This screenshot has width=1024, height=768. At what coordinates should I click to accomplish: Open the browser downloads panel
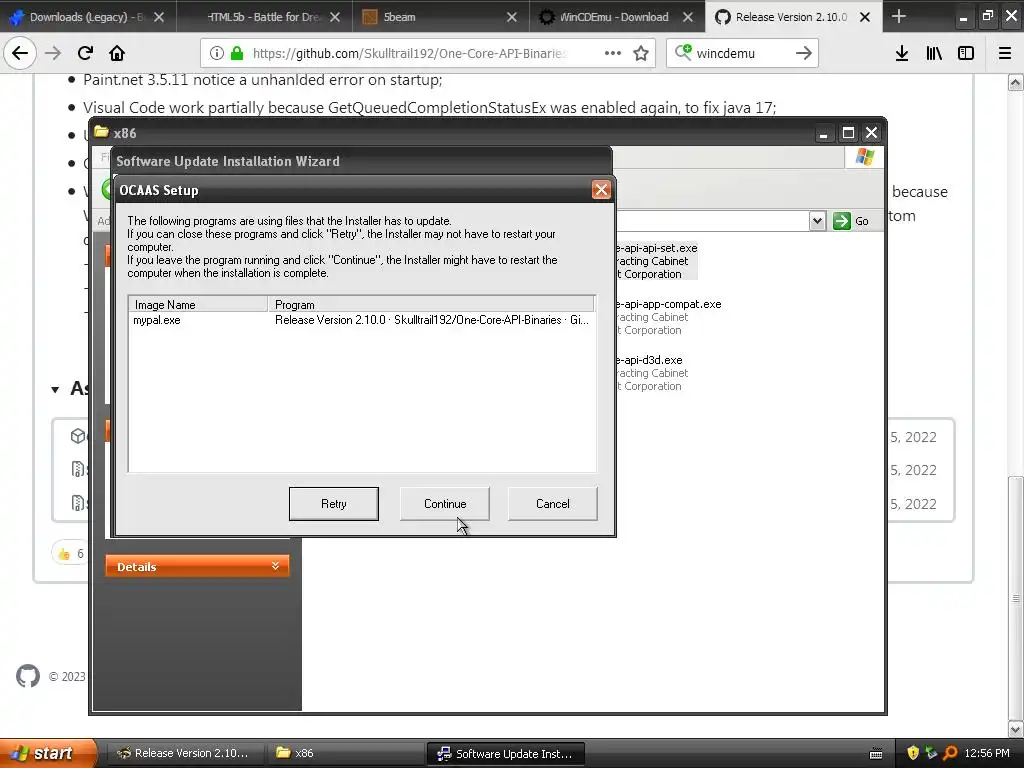tap(902, 53)
